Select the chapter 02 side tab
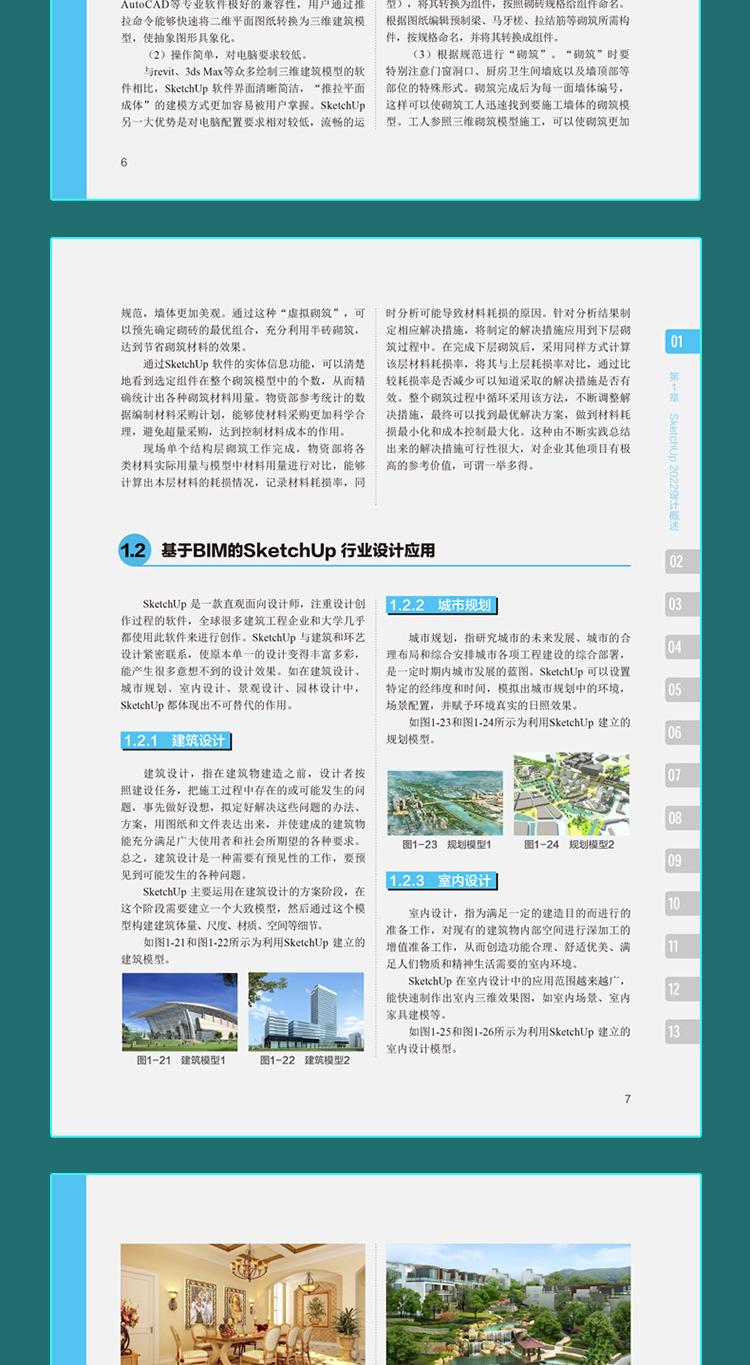The image size is (750, 1365). pos(682,561)
